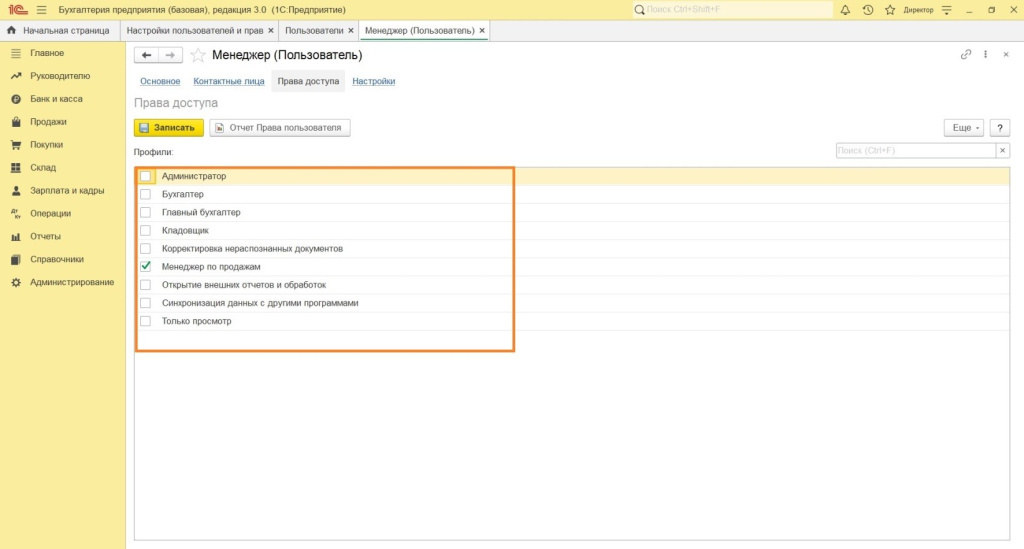Open Банк и касса section

(x=56, y=99)
